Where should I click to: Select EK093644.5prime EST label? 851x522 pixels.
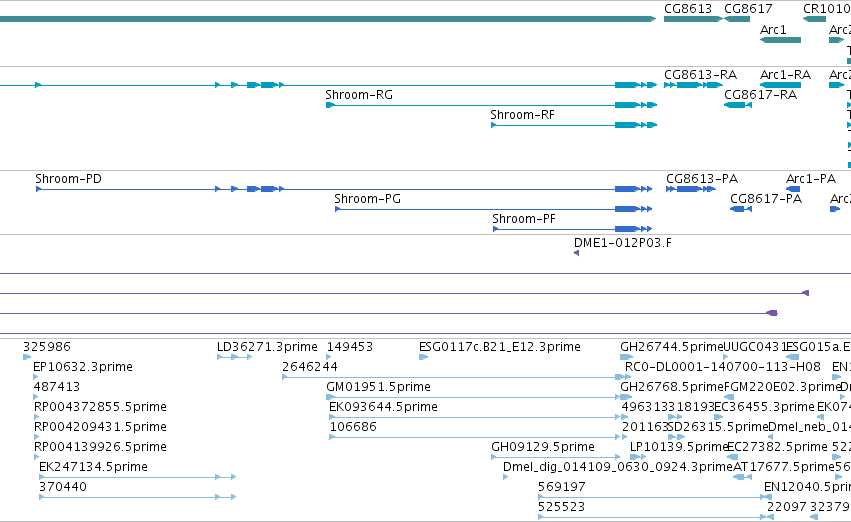(x=383, y=407)
